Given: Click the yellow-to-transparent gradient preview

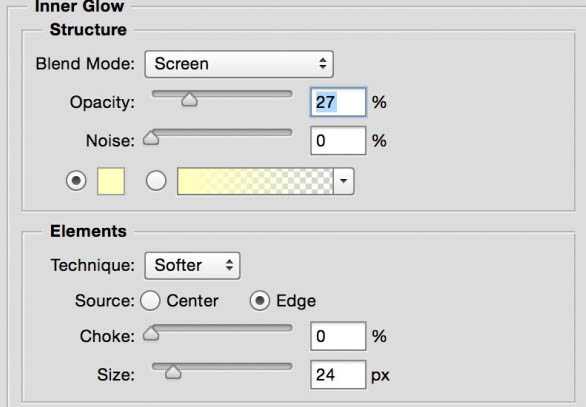Looking at the screenshot, I should [x=255, y=181].
